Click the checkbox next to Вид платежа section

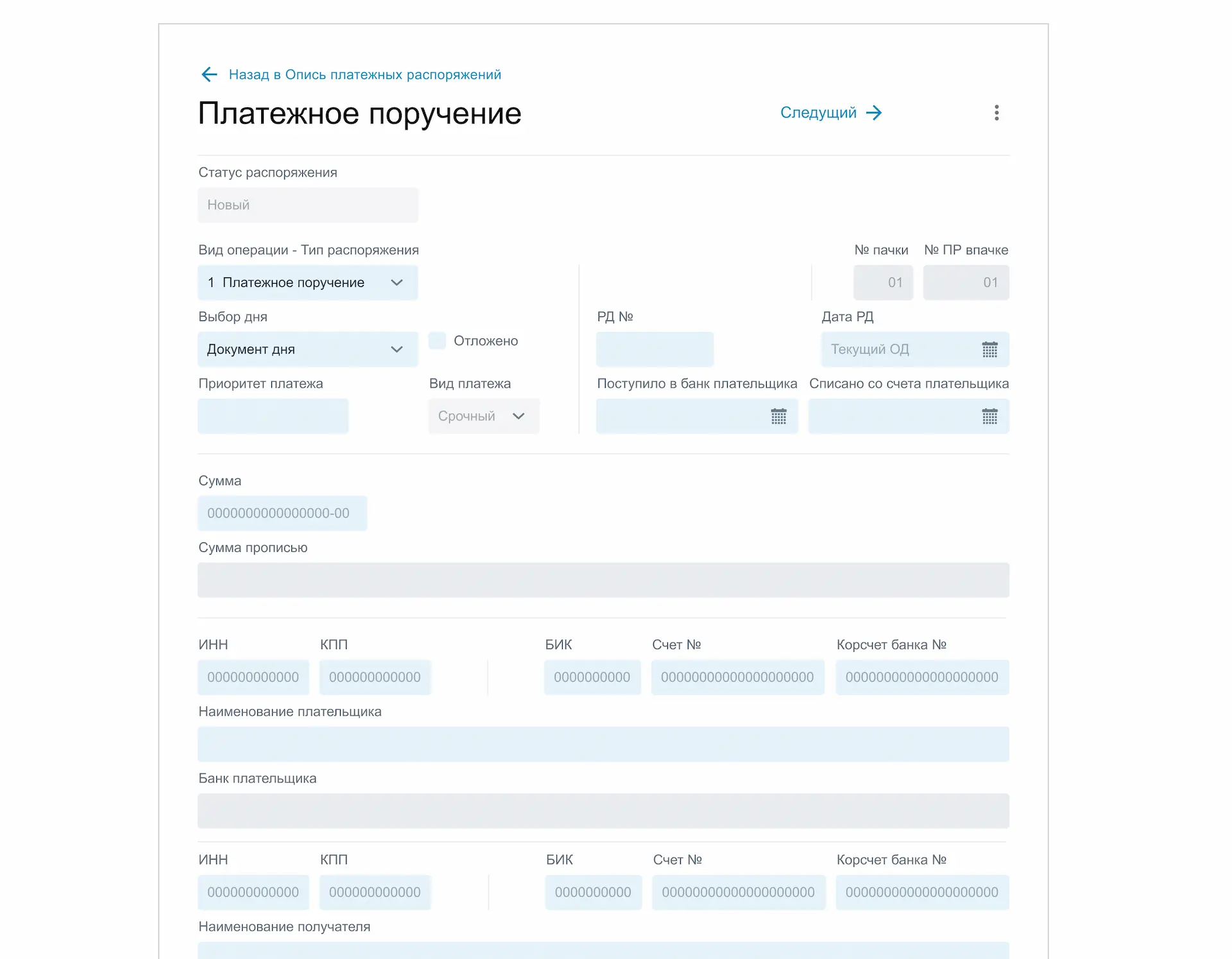click(x=437, y=341)
